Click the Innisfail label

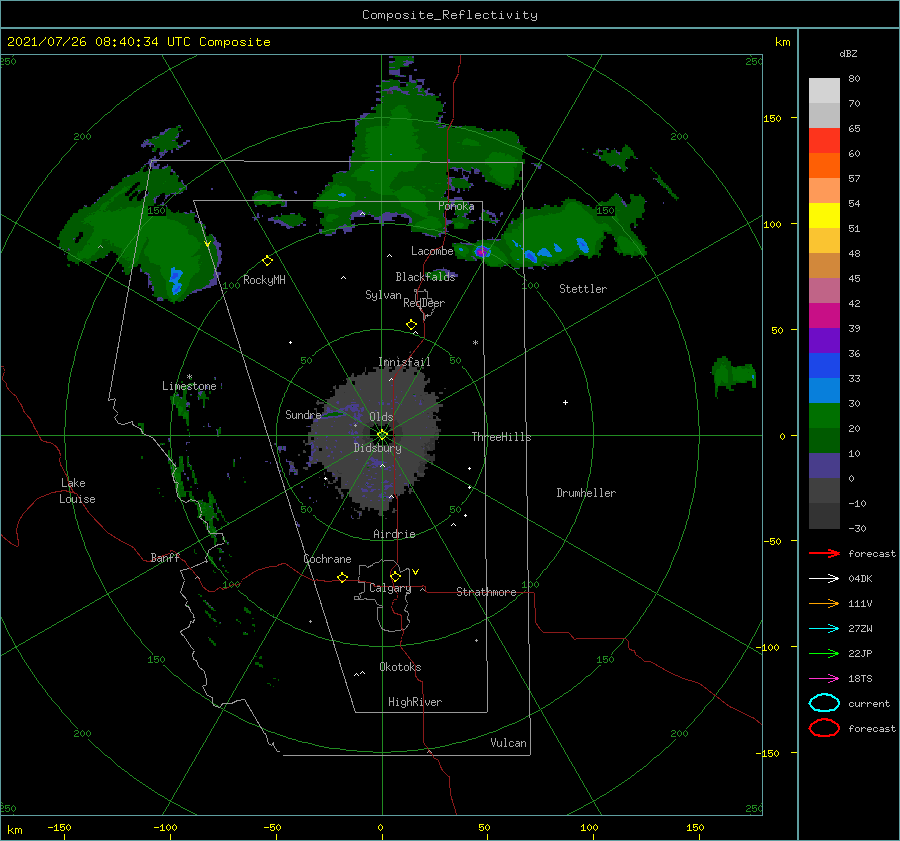(x=404, y=362)
